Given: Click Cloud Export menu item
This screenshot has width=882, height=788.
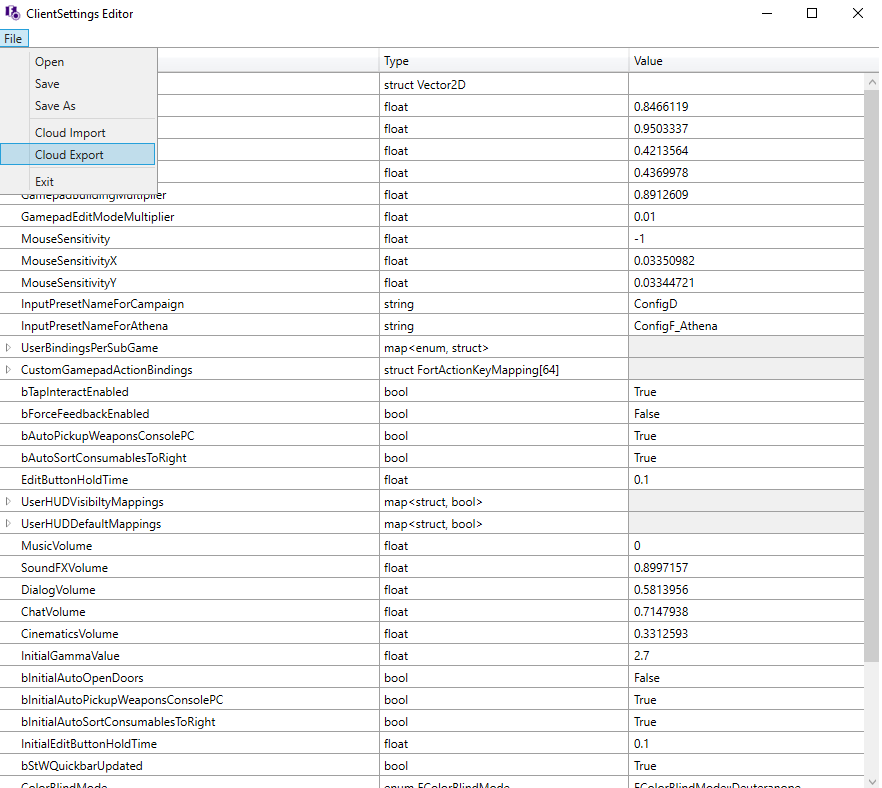Looking at the screenshot, I should (x=78, y=154).
